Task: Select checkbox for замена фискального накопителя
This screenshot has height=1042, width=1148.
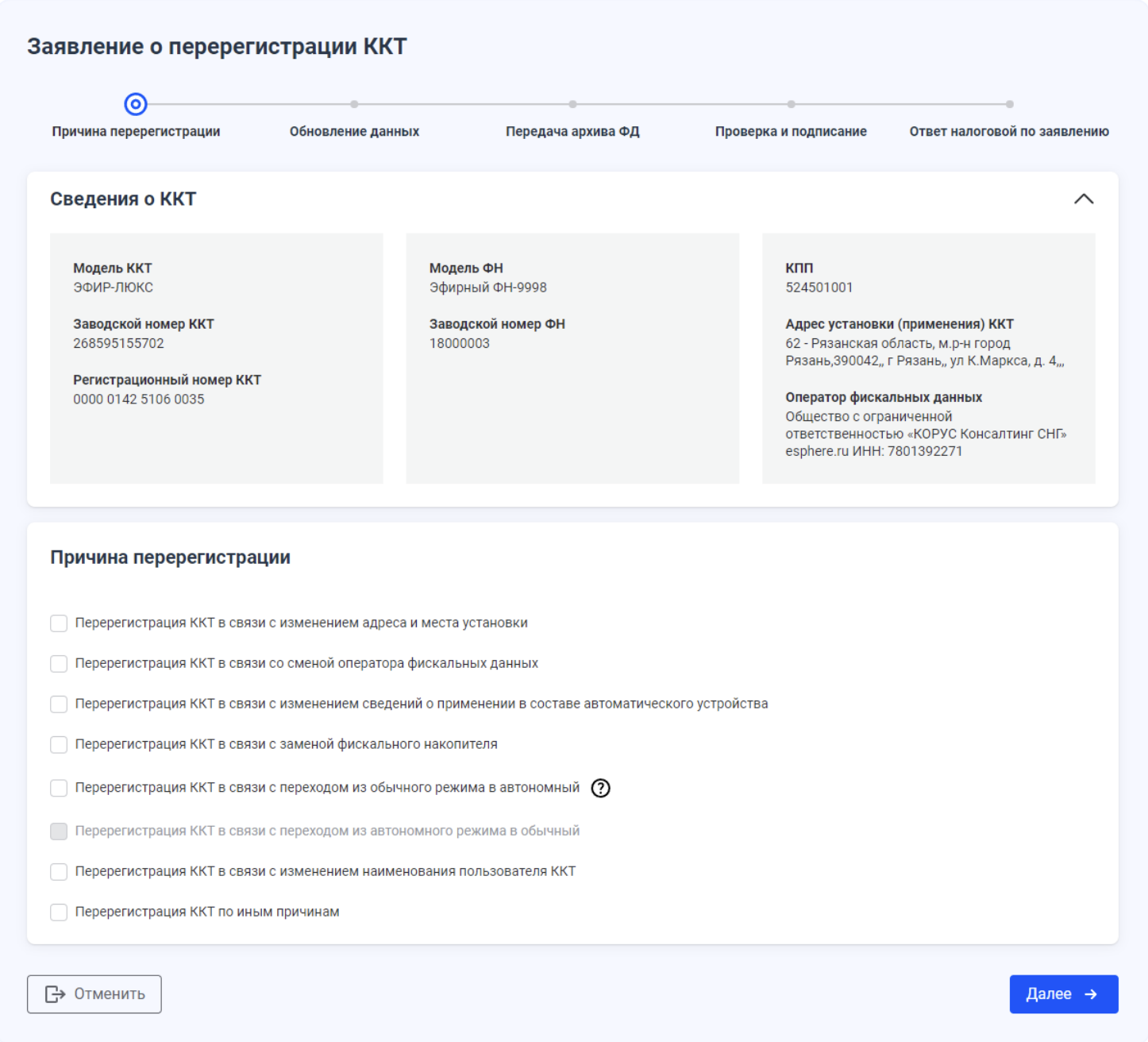Action: coord(59,745)
